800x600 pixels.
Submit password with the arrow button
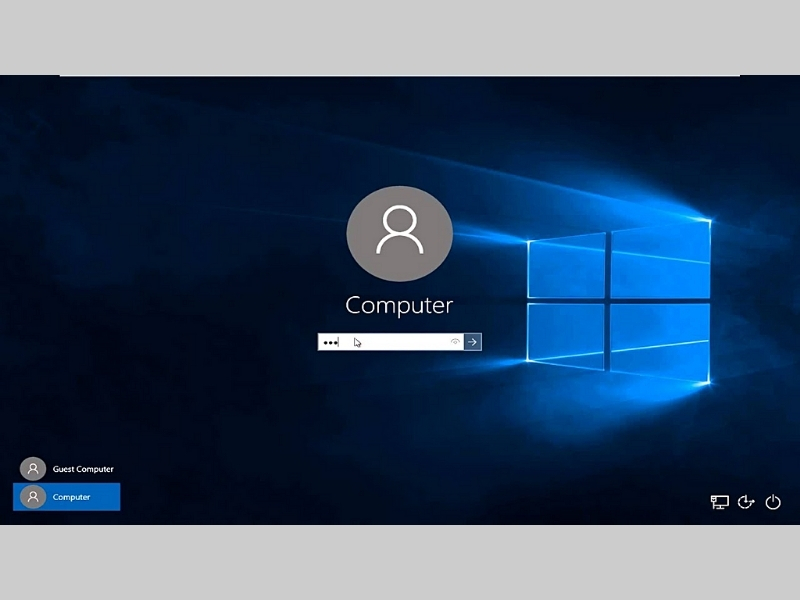pyautogui.click(x=472, y=342)
